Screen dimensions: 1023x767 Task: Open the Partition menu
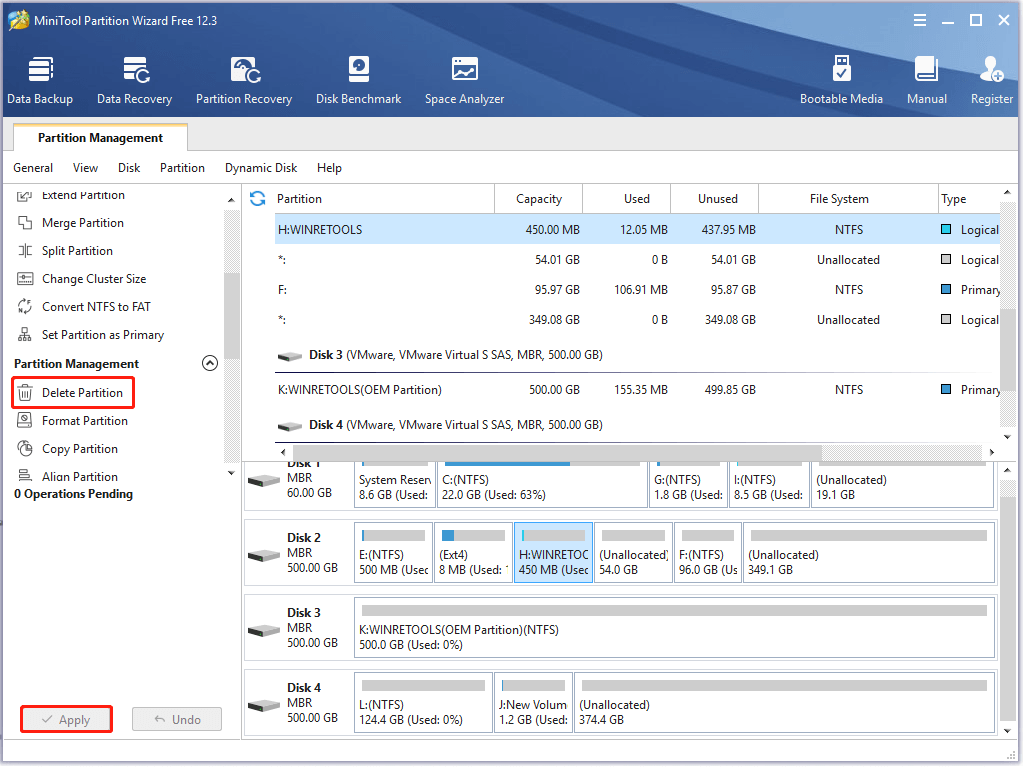(182, 168)
